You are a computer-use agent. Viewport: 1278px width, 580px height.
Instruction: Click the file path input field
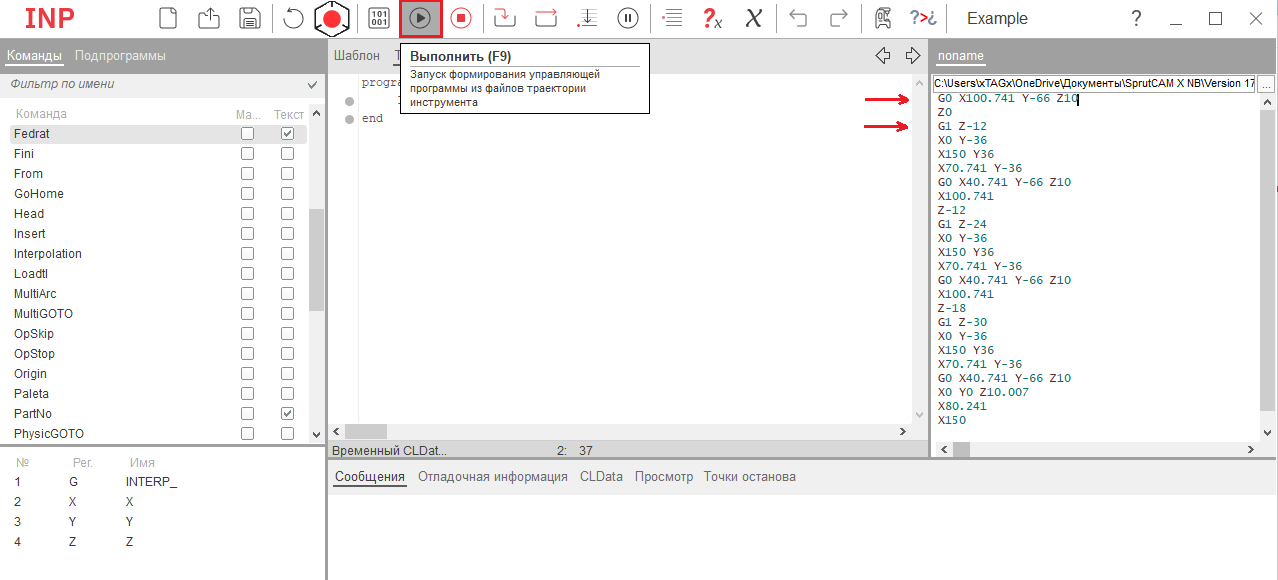pos(1093,84)
